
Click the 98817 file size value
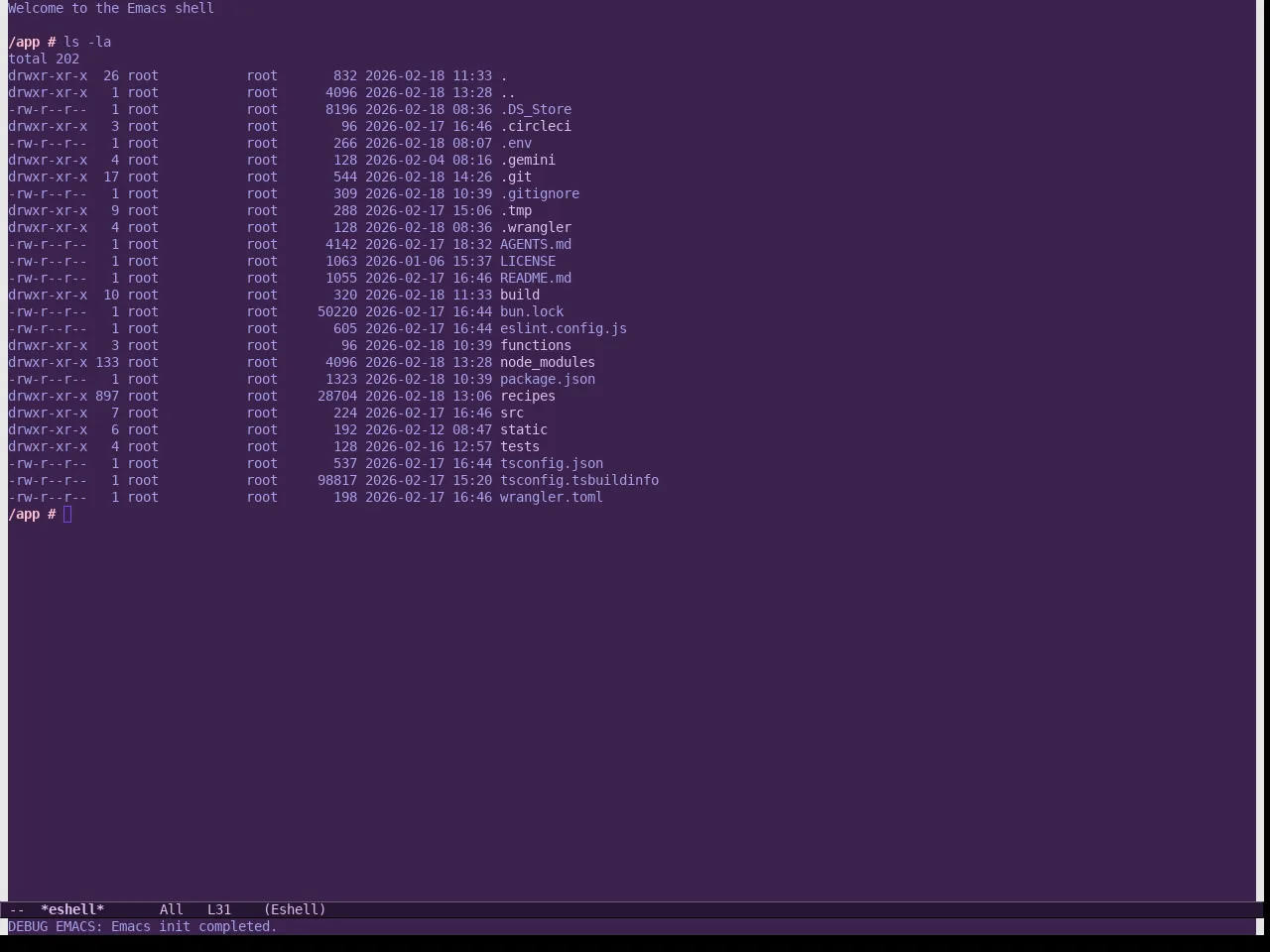[337, 480]
